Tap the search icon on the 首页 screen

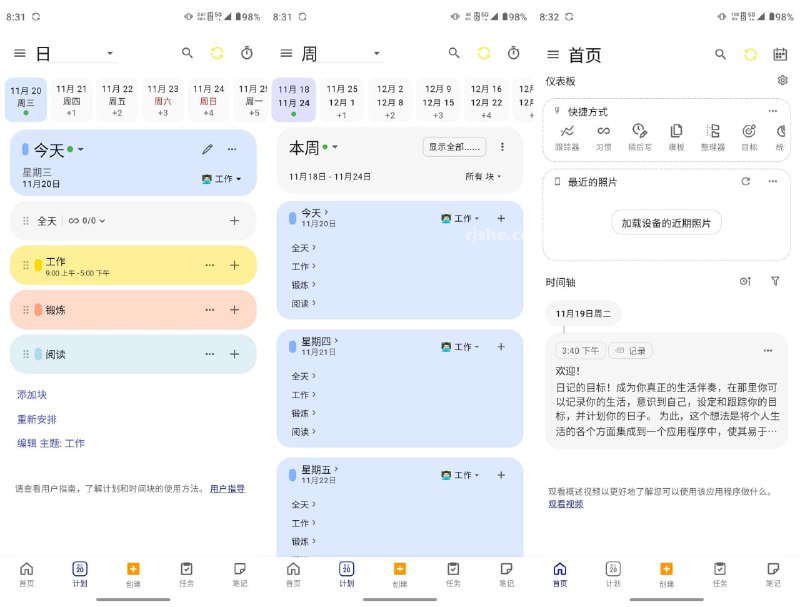tap(719, 54)
